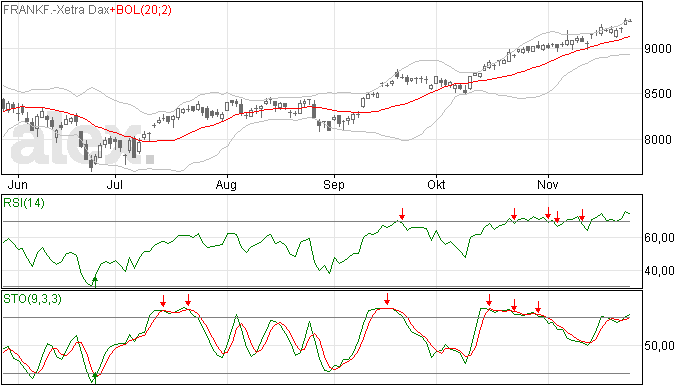Click the late-September red arrow in STO panel
The width and height of the screenshot is (690, 387).
coord(387,299)
